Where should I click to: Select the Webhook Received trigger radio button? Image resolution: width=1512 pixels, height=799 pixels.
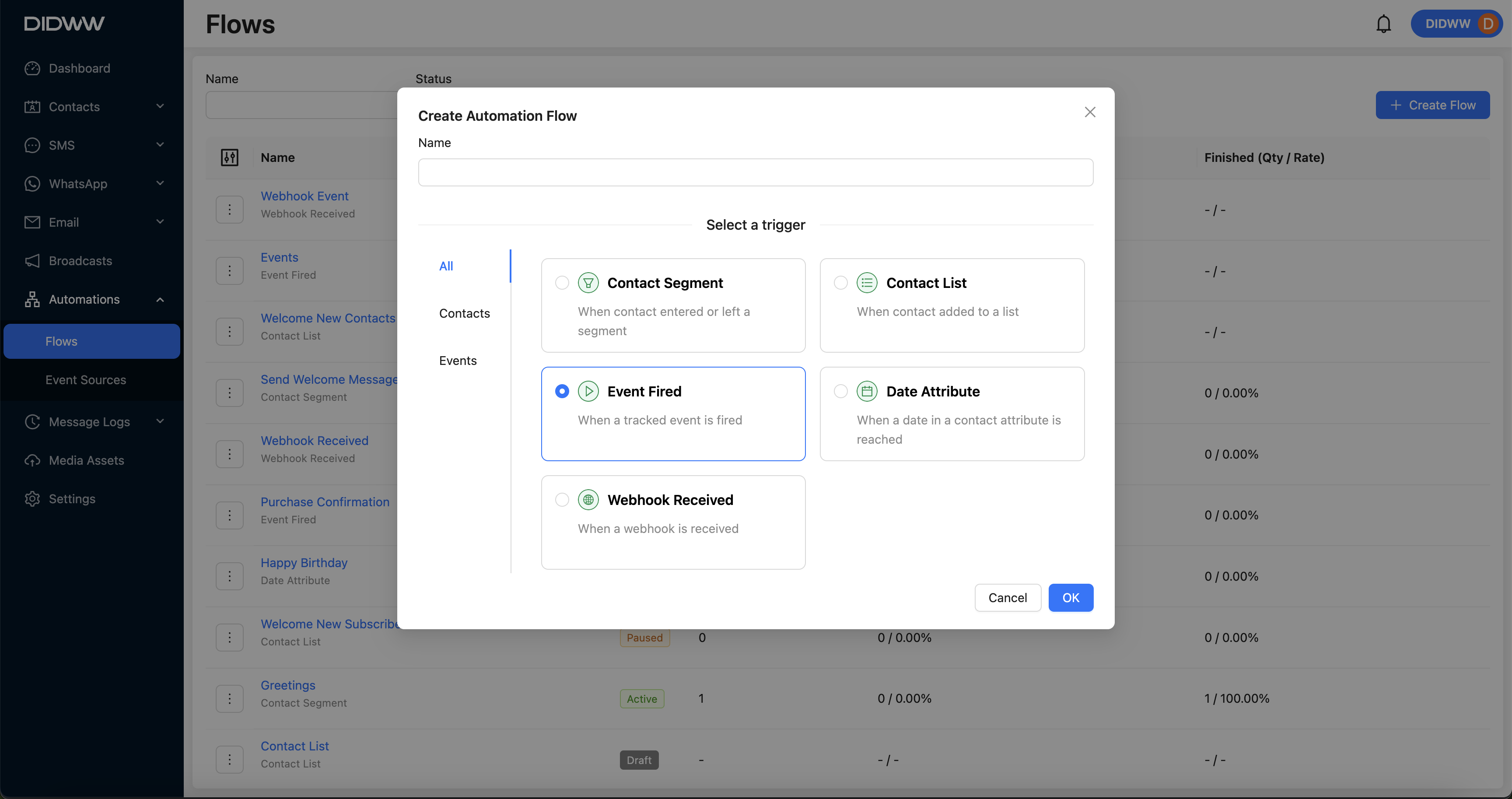562,500
